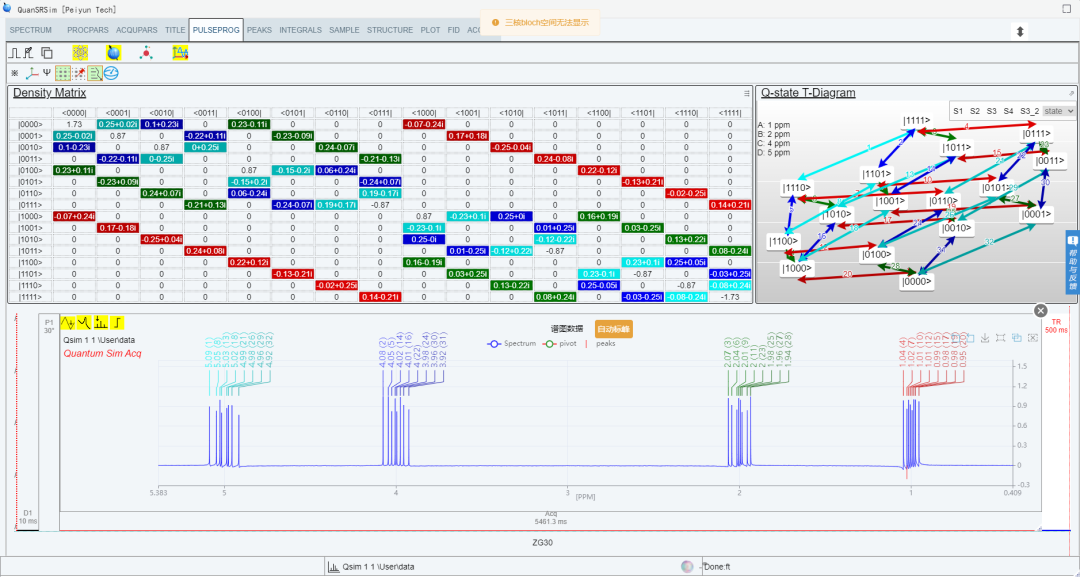Click the yellow atom icon in toolbar
1080x577 pixels.
[x=81, y=52]
